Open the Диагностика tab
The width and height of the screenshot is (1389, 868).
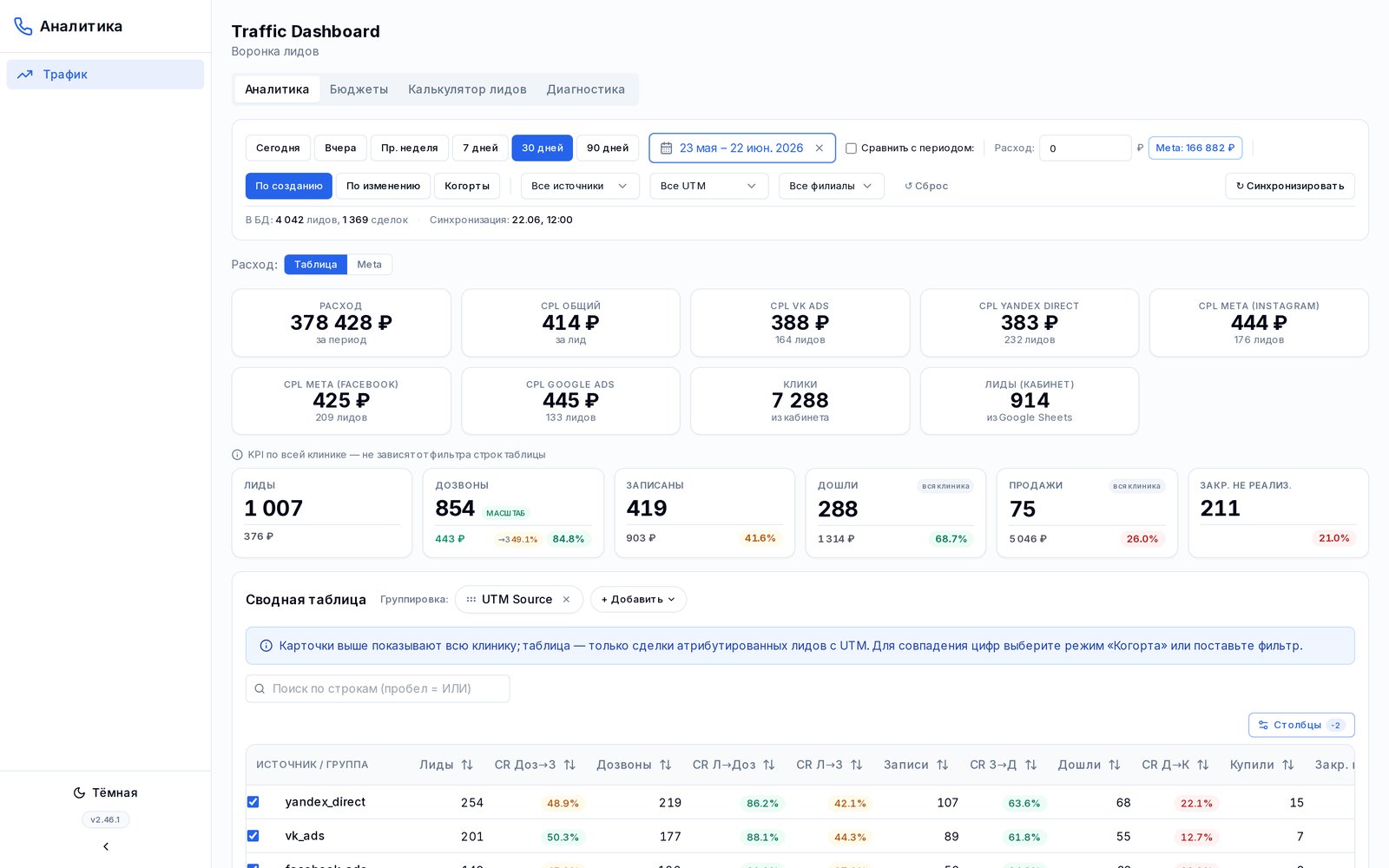tap(586, 89)
